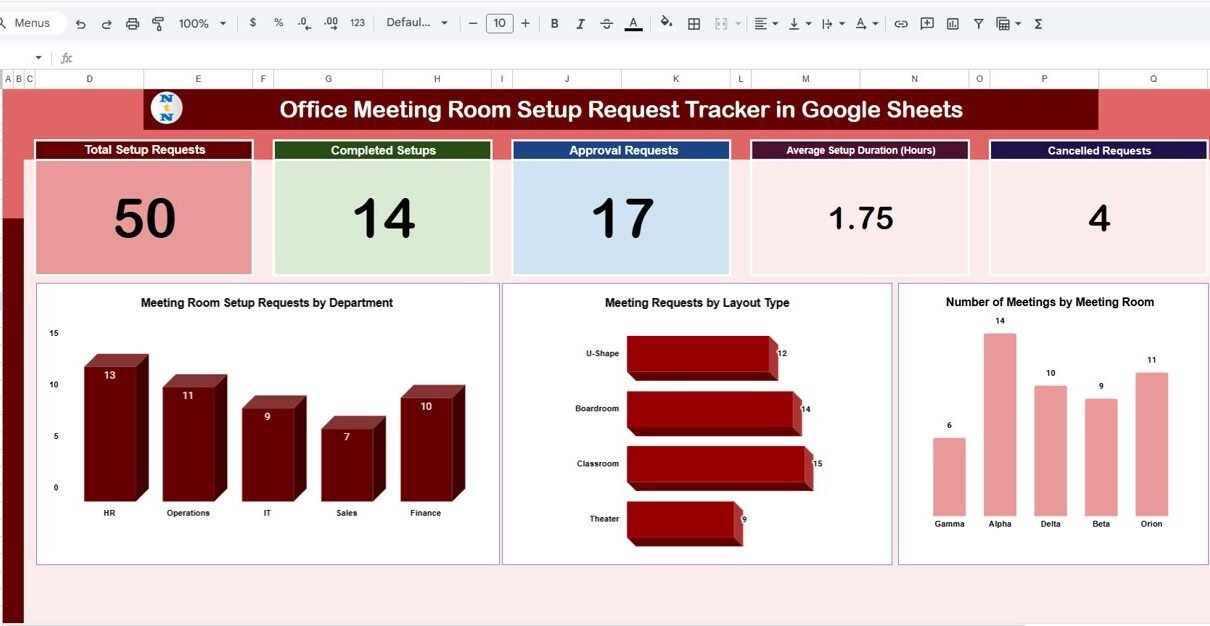Image resolution: width=1210 pixels, height=626 pixels.
Task: Increase font size with plus button
Action: (x=525, y=24)
